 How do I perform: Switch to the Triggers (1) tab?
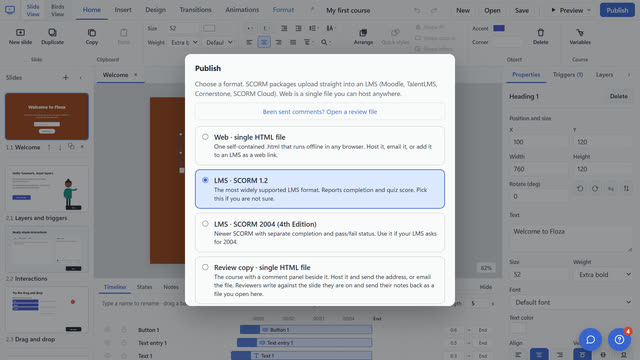click(x=568, y=75)
